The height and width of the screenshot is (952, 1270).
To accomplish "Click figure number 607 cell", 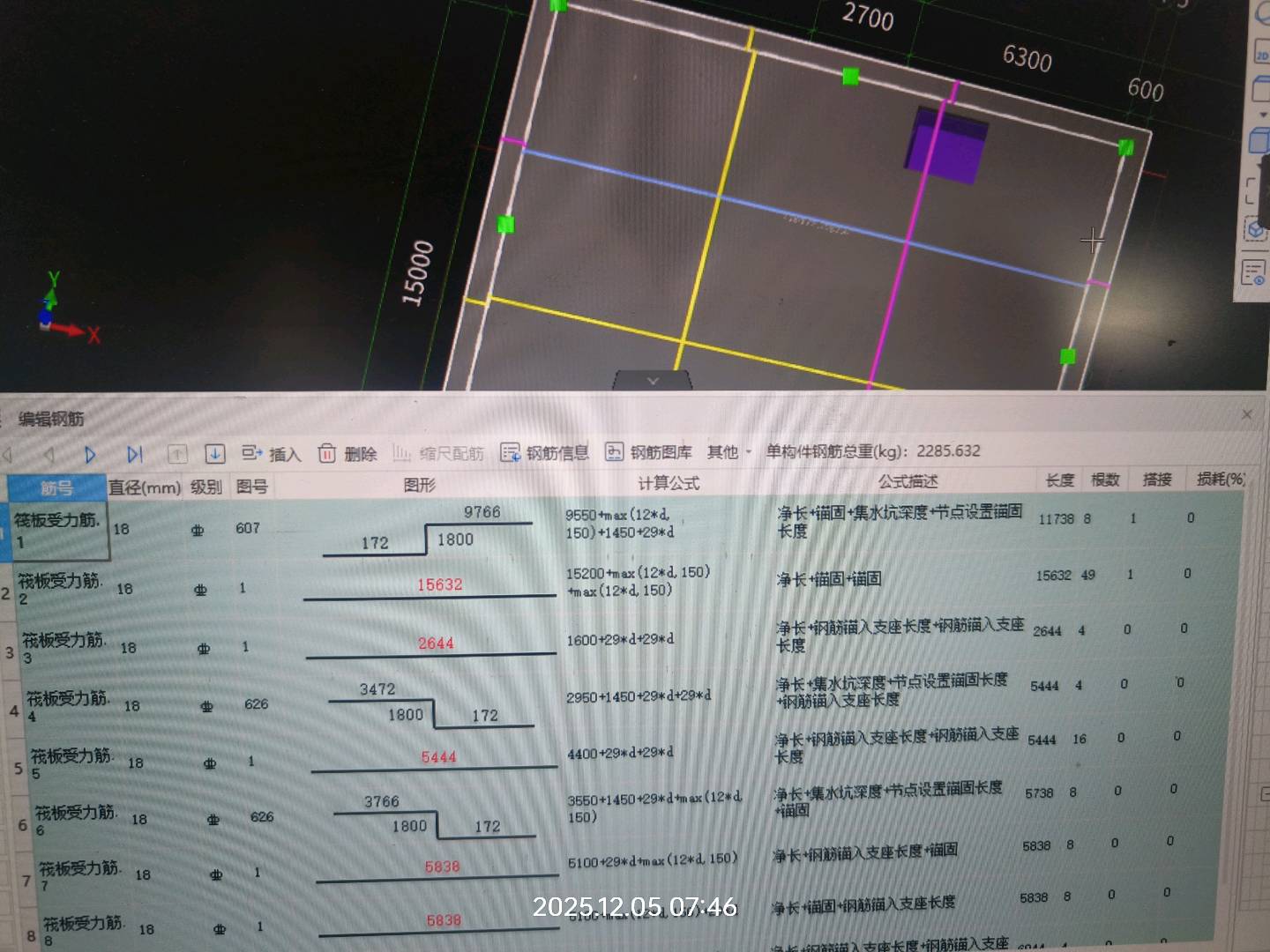I will [x=248, y=528].
